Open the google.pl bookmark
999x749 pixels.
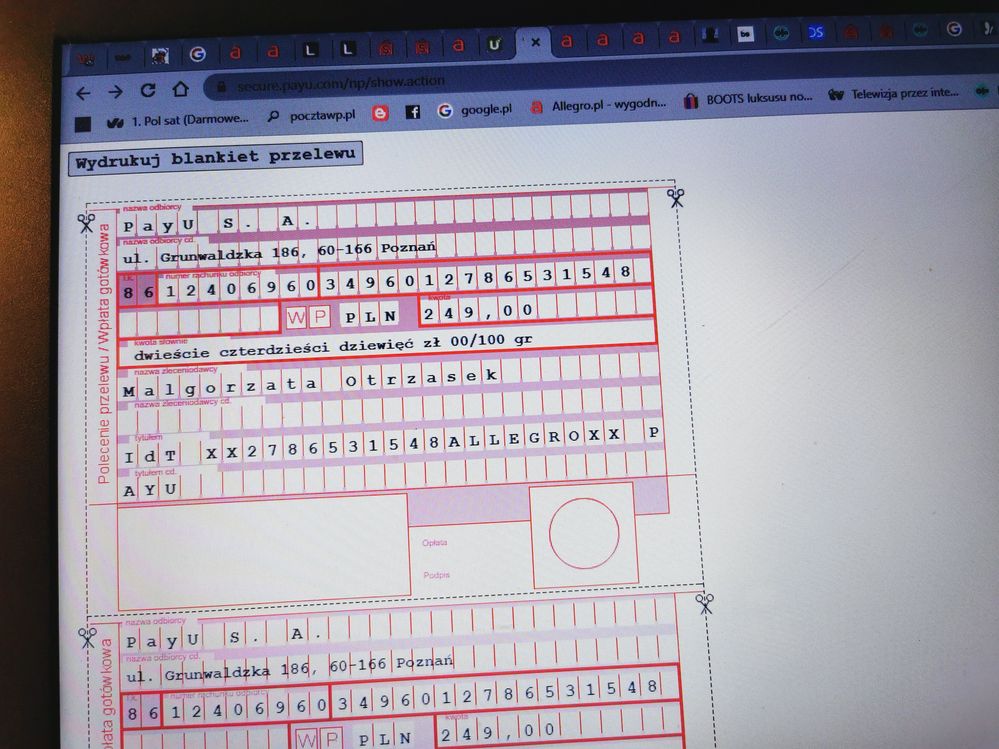(474, 110)
